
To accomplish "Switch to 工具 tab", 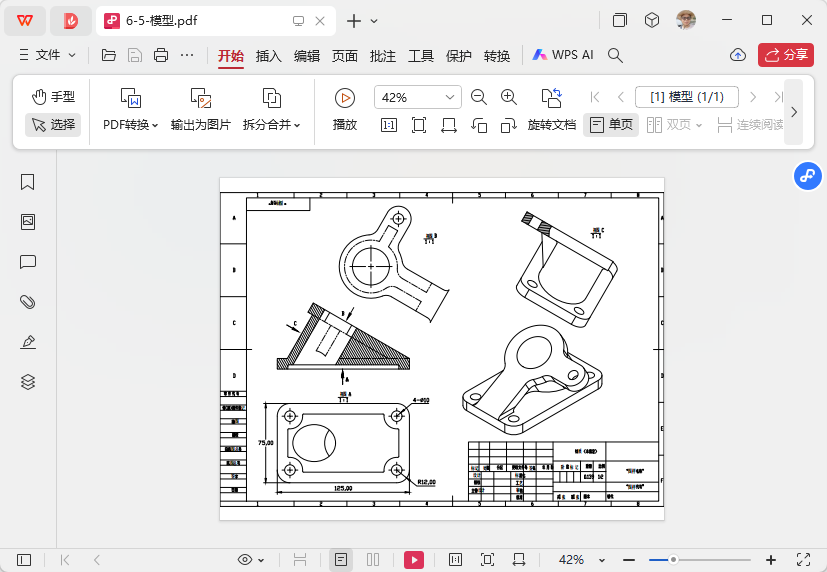I will (420, 55).
